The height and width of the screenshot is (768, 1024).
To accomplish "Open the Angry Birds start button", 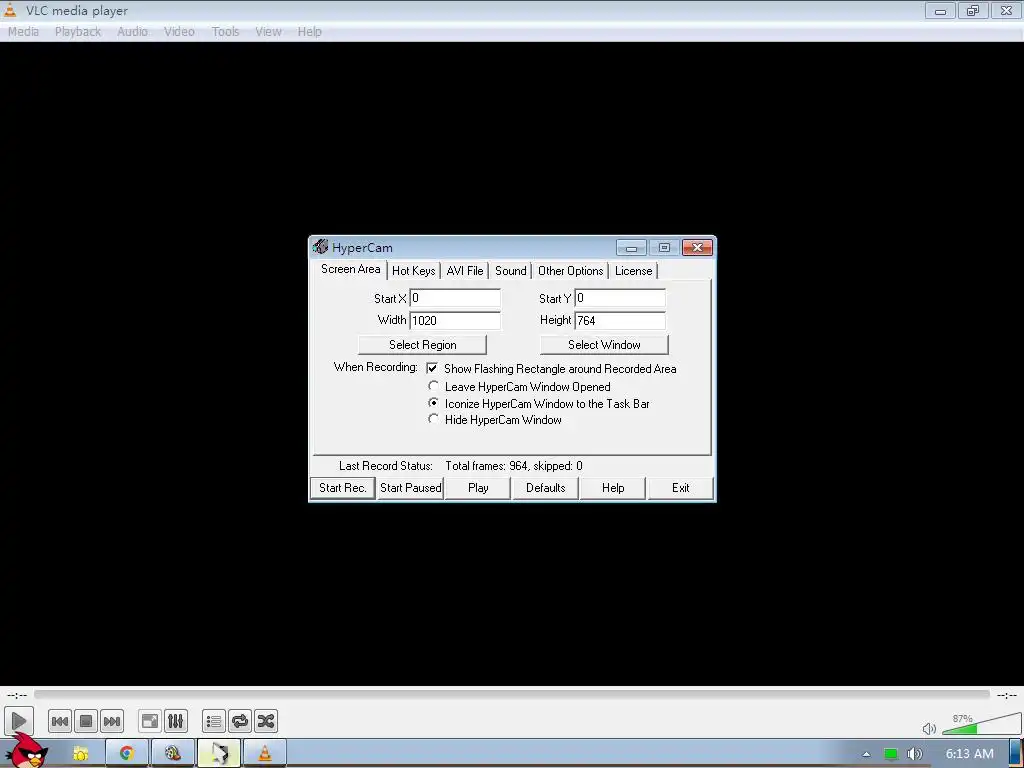I will coord(25,750).
